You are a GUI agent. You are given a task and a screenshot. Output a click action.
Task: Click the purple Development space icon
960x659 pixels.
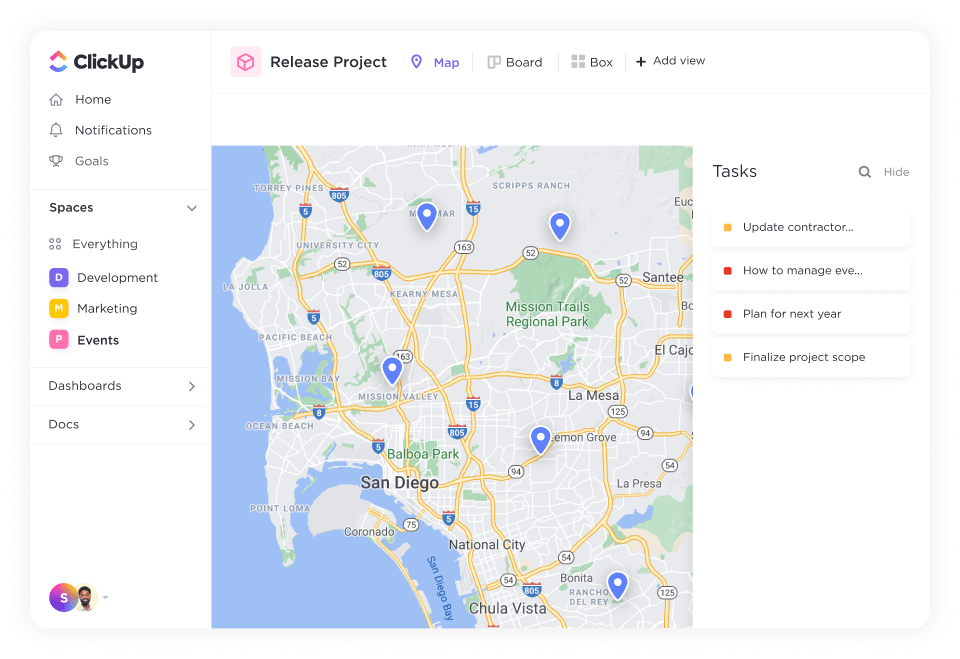click(x=58, y=277)
